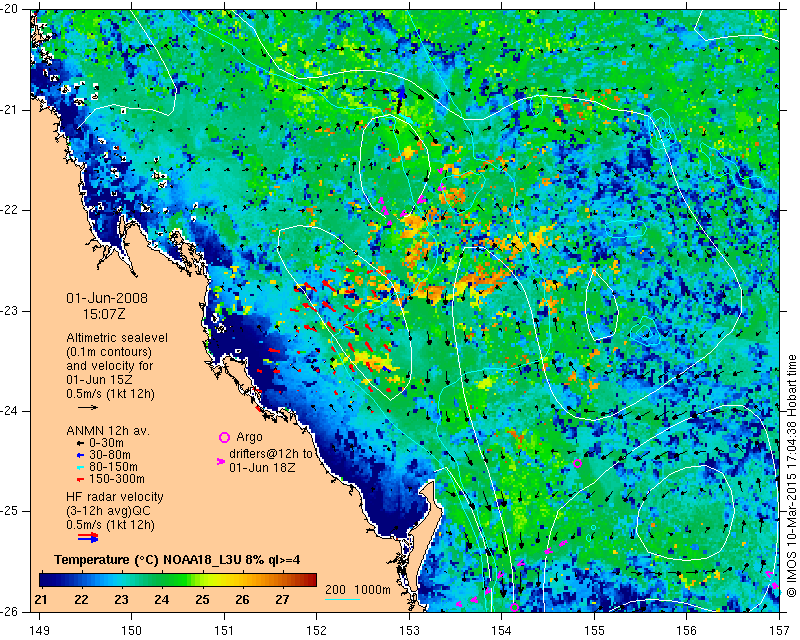Click the green 24°C section of colorbar
This screenshot has height=640, width=800.
coord(162,580)
